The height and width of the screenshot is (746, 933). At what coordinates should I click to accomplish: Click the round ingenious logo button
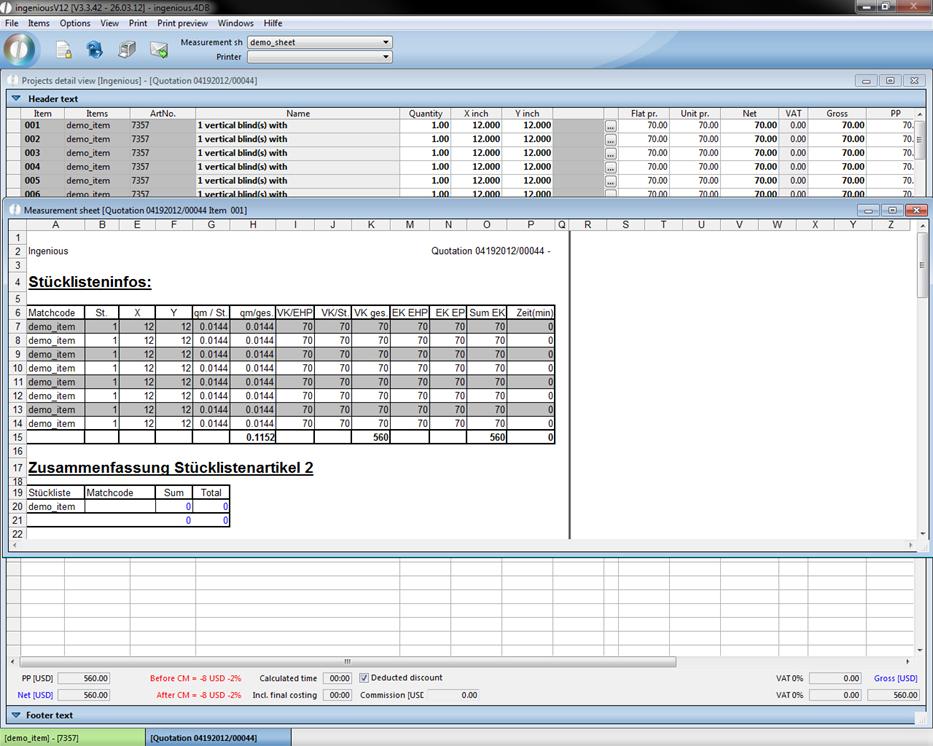click(x=21, y=49)
